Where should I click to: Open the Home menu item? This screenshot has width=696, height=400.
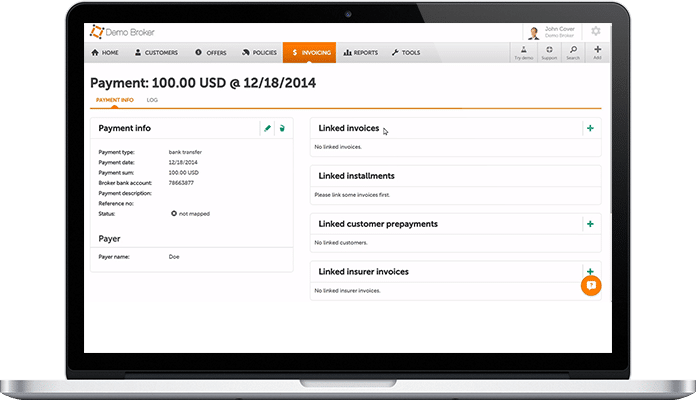click(105, 52)
